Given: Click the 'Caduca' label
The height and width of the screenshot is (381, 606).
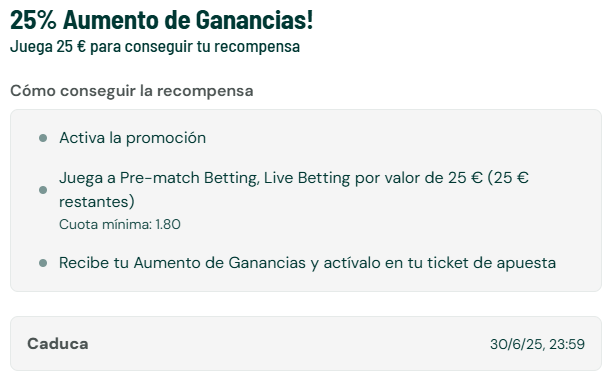Looking at the screenshot, I should (x=58, y=344).
